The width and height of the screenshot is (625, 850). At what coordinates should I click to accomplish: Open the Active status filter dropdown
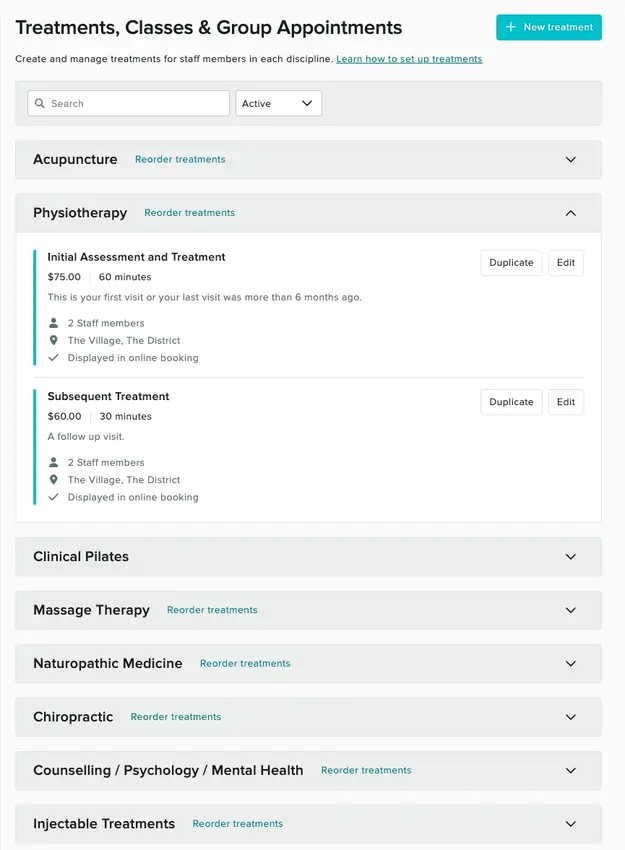279,103
